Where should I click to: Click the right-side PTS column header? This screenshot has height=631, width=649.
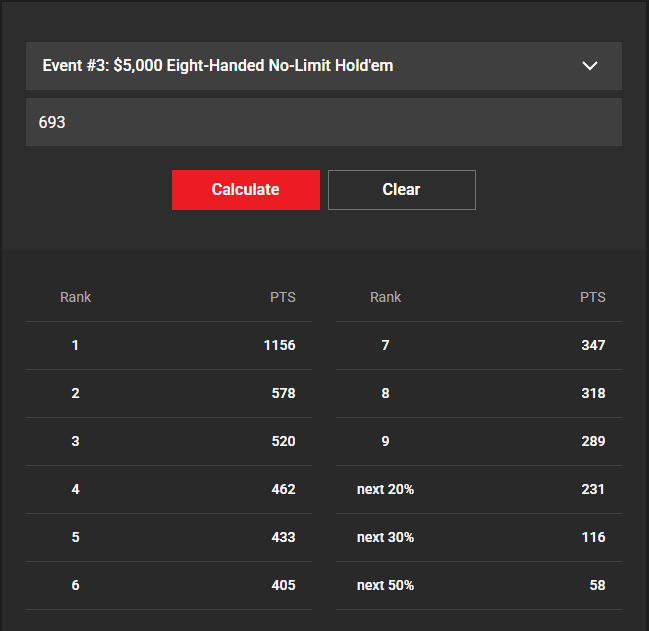coord(592,297)
